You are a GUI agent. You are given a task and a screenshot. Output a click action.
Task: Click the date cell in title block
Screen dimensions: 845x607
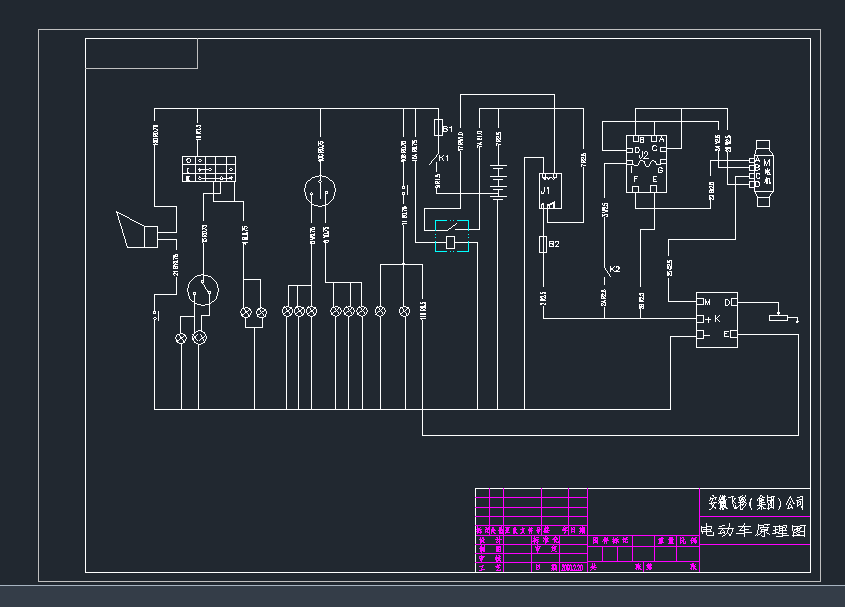click(573, 567)
